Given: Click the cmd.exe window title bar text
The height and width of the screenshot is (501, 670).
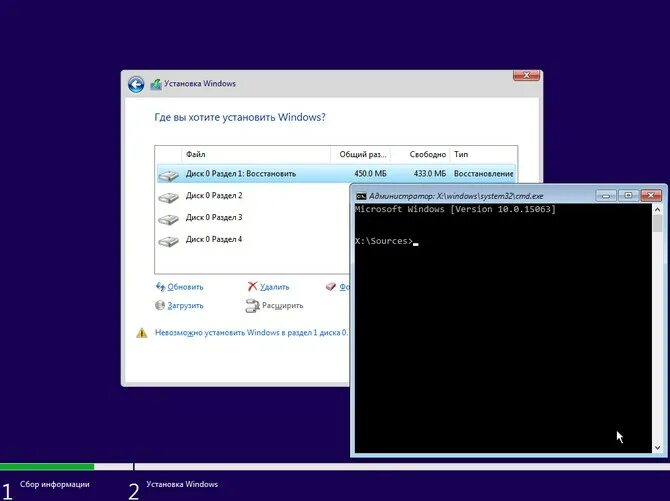Looking at the screenshot, I should coord(456,196).
